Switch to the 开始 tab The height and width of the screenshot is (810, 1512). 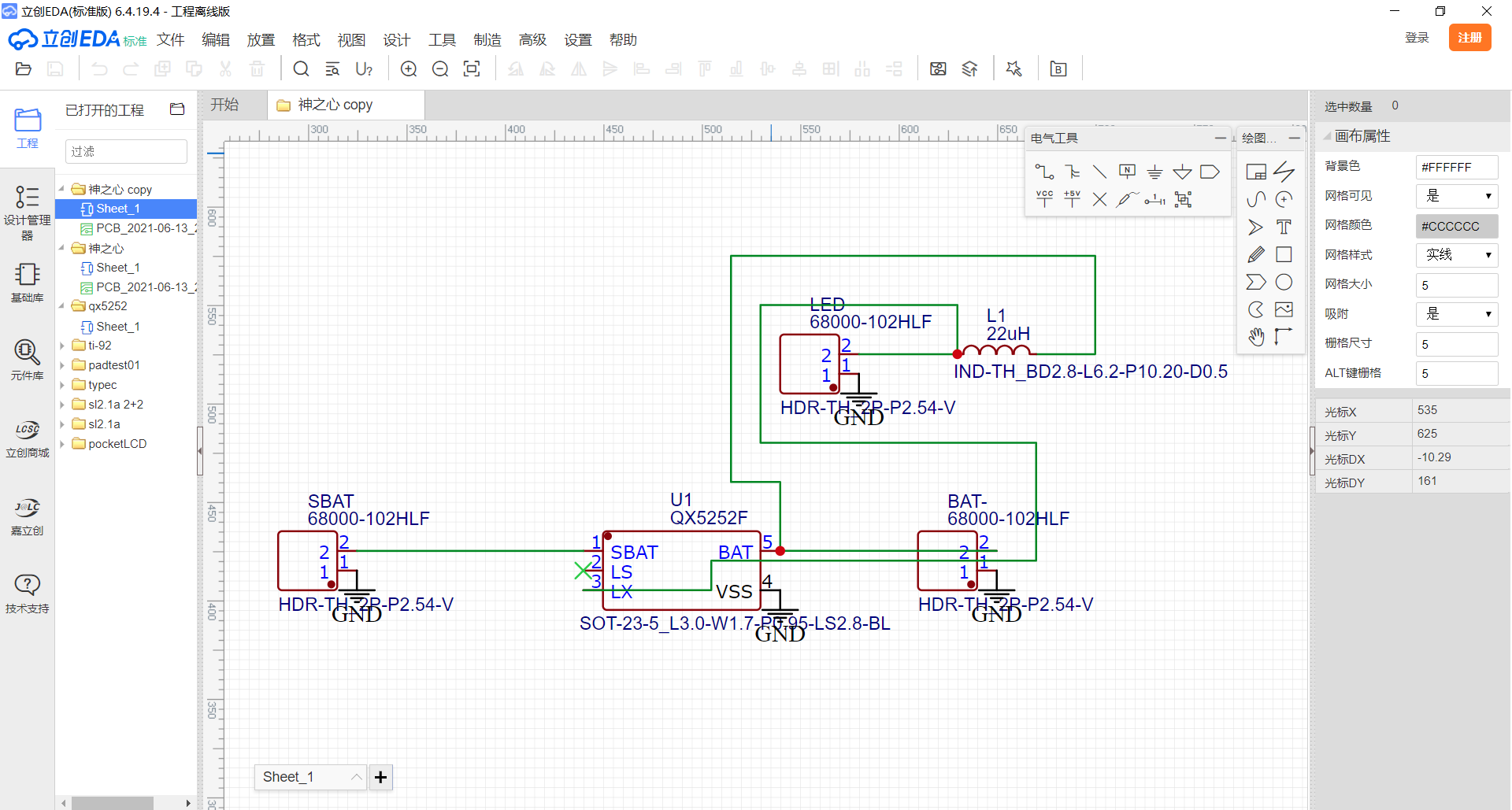[224, 105]
